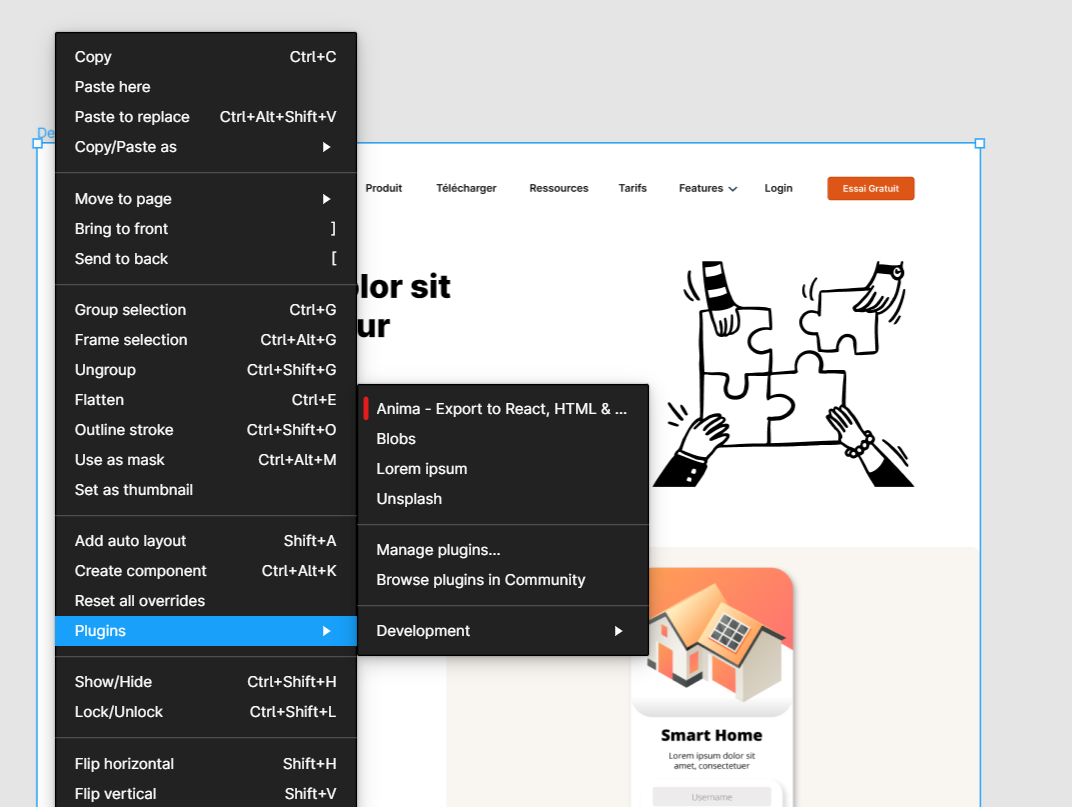Select the Smart Home house image
The width and height of the screenshot is (1072, 807).
click(x=712, y=641)
